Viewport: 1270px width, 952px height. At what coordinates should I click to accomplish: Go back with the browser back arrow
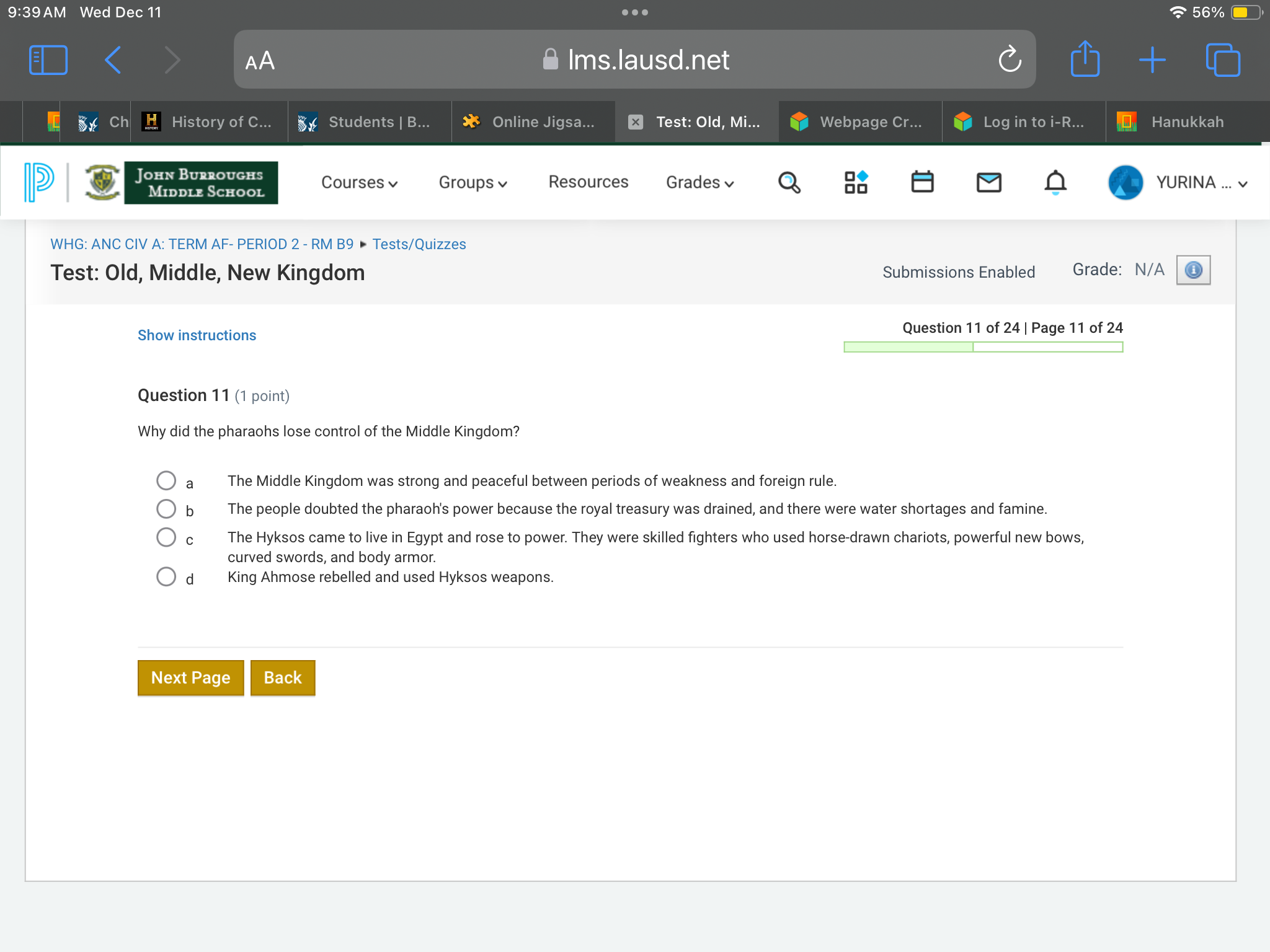coord(113,60)
